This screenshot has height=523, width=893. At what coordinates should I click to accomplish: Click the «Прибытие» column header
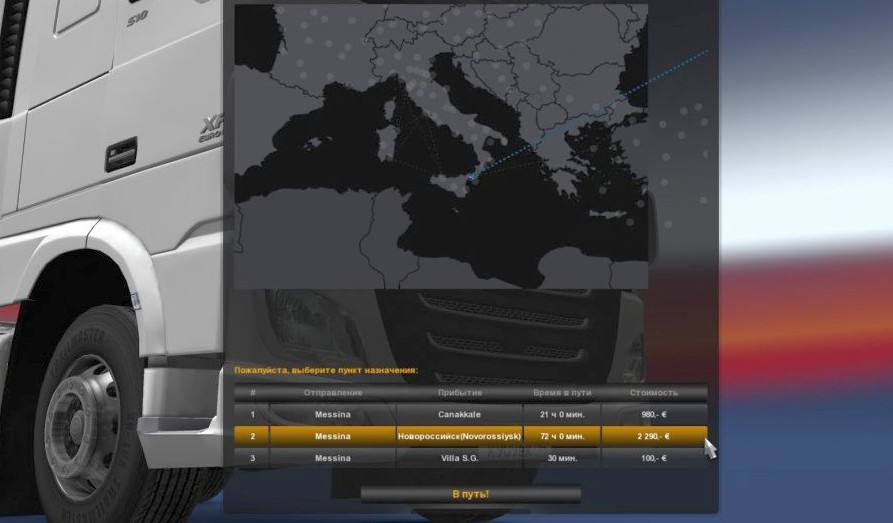pyautogui.click(x=459, y=393)
